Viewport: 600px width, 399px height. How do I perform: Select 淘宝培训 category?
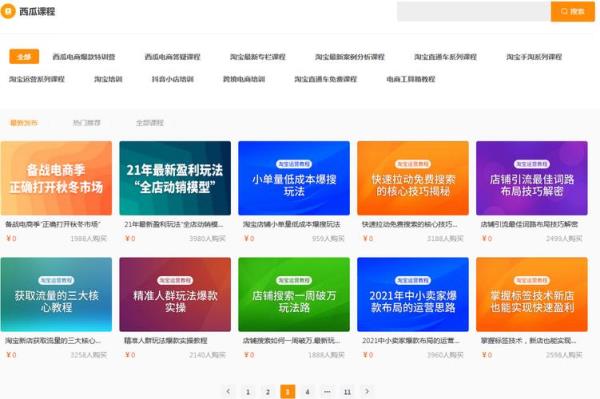pos(108,79)
